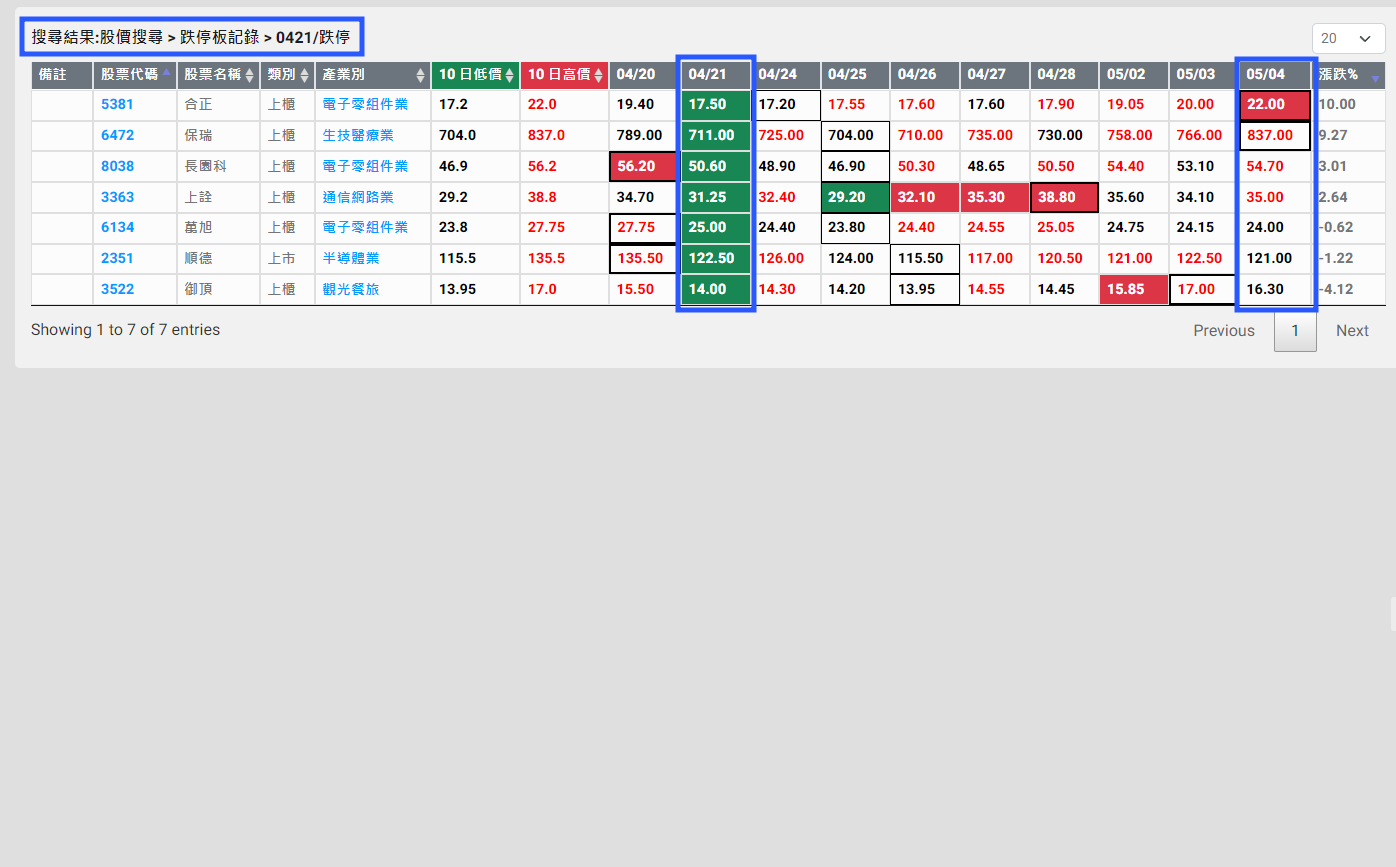1396x867 pixels.
Task: Click the green 17.50 cell
Action: coord(715,105)
